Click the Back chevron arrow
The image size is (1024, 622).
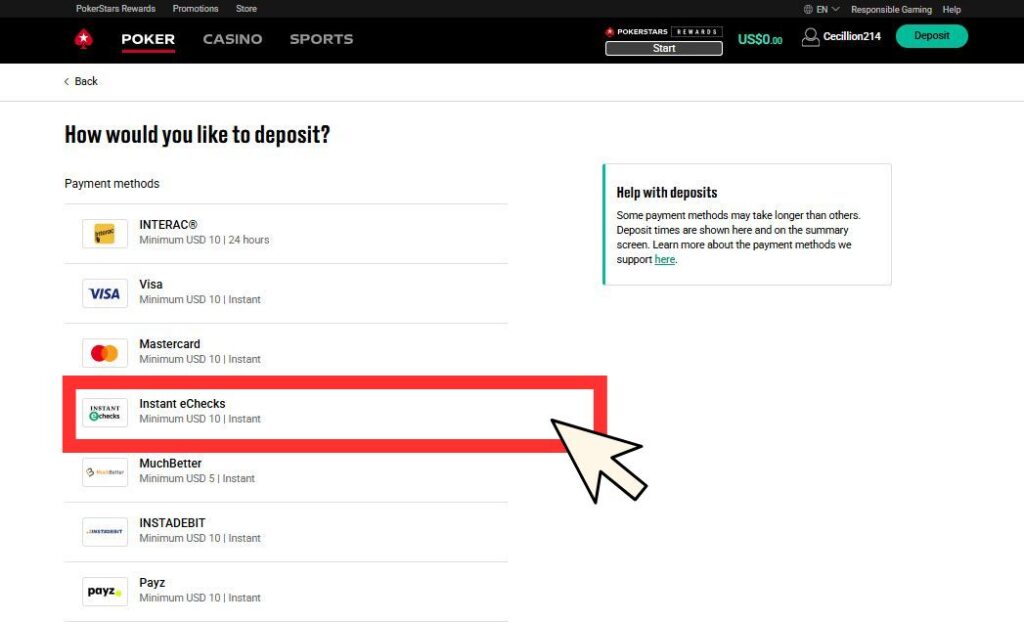click(66, 82)
